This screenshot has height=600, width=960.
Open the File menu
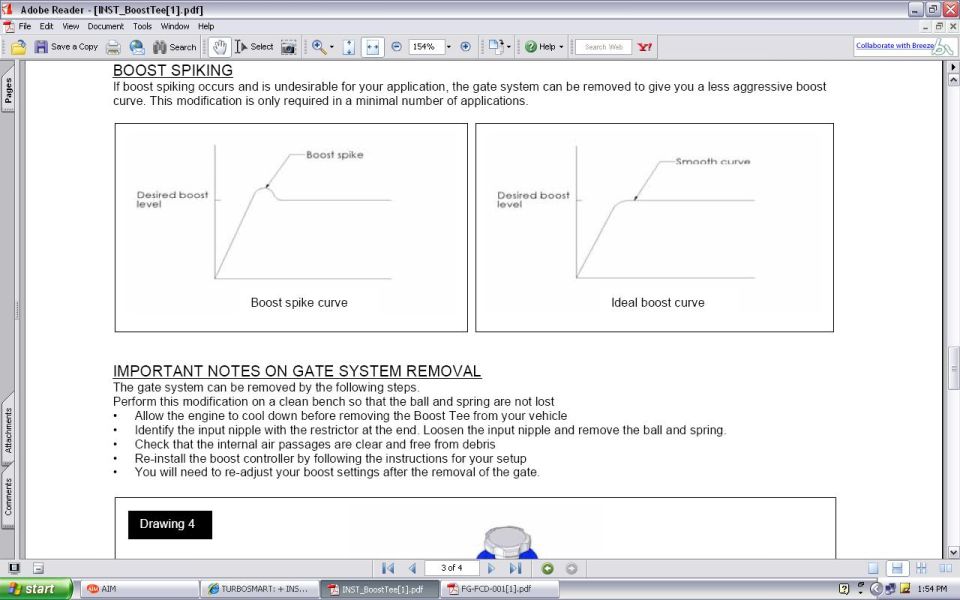[24, 26]
